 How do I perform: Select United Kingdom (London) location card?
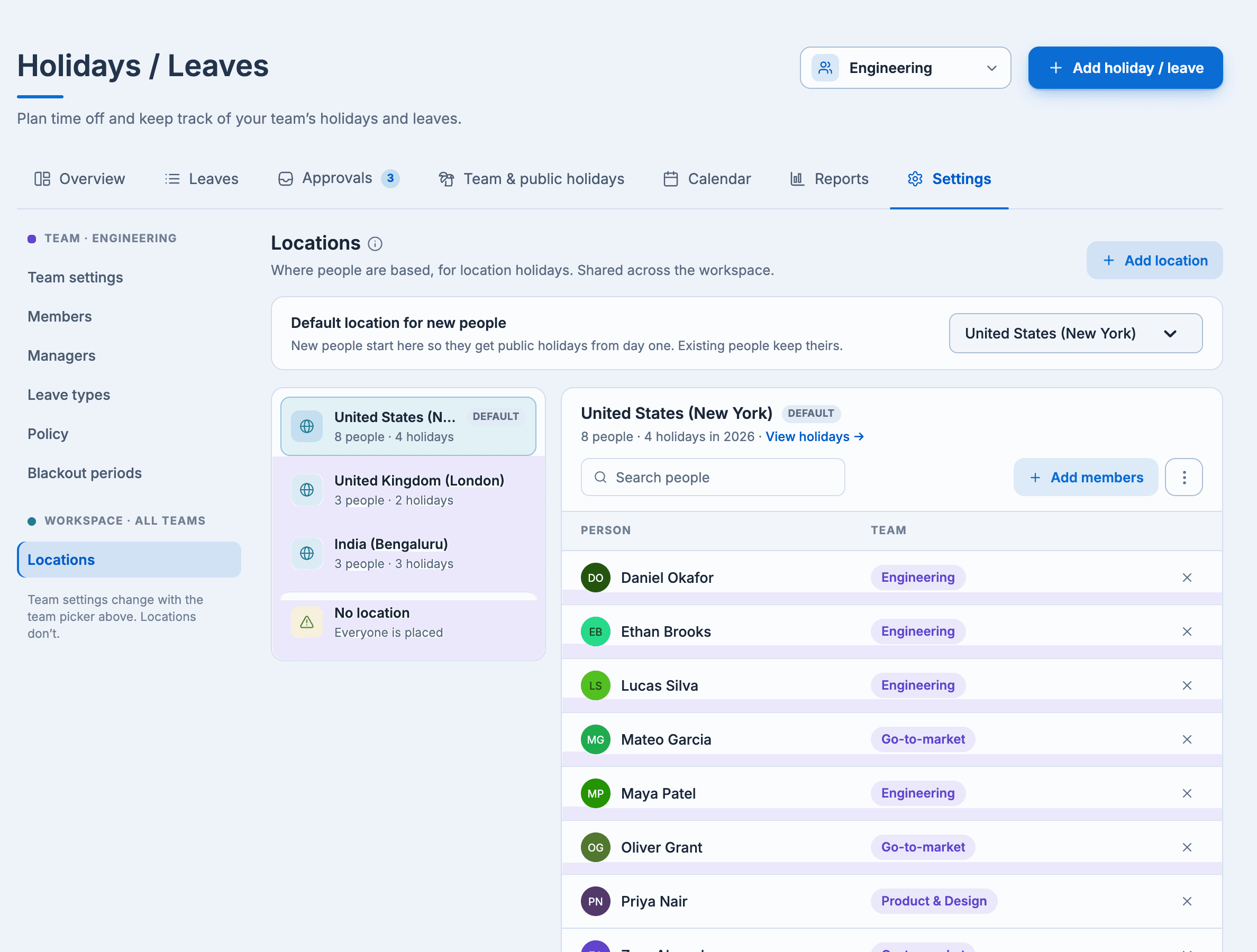pos(408,490)
